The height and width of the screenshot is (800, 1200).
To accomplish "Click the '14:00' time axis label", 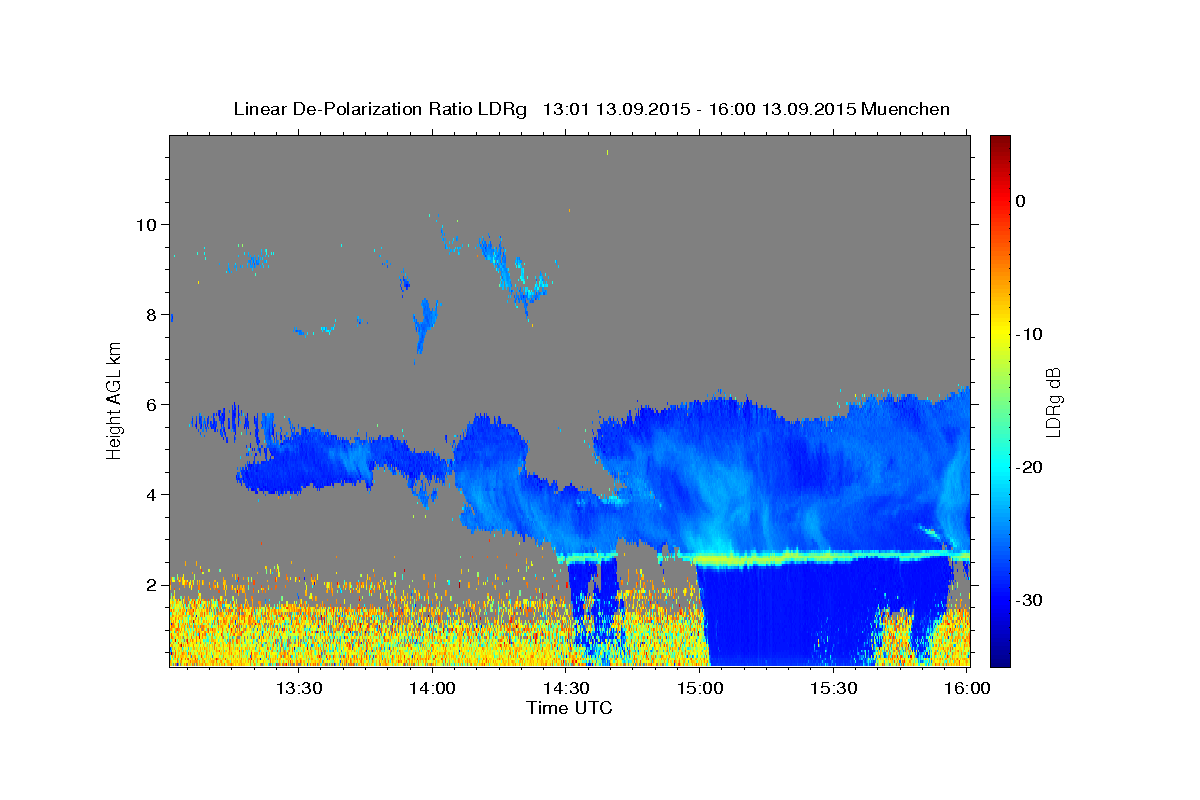I will click(432, 688).
